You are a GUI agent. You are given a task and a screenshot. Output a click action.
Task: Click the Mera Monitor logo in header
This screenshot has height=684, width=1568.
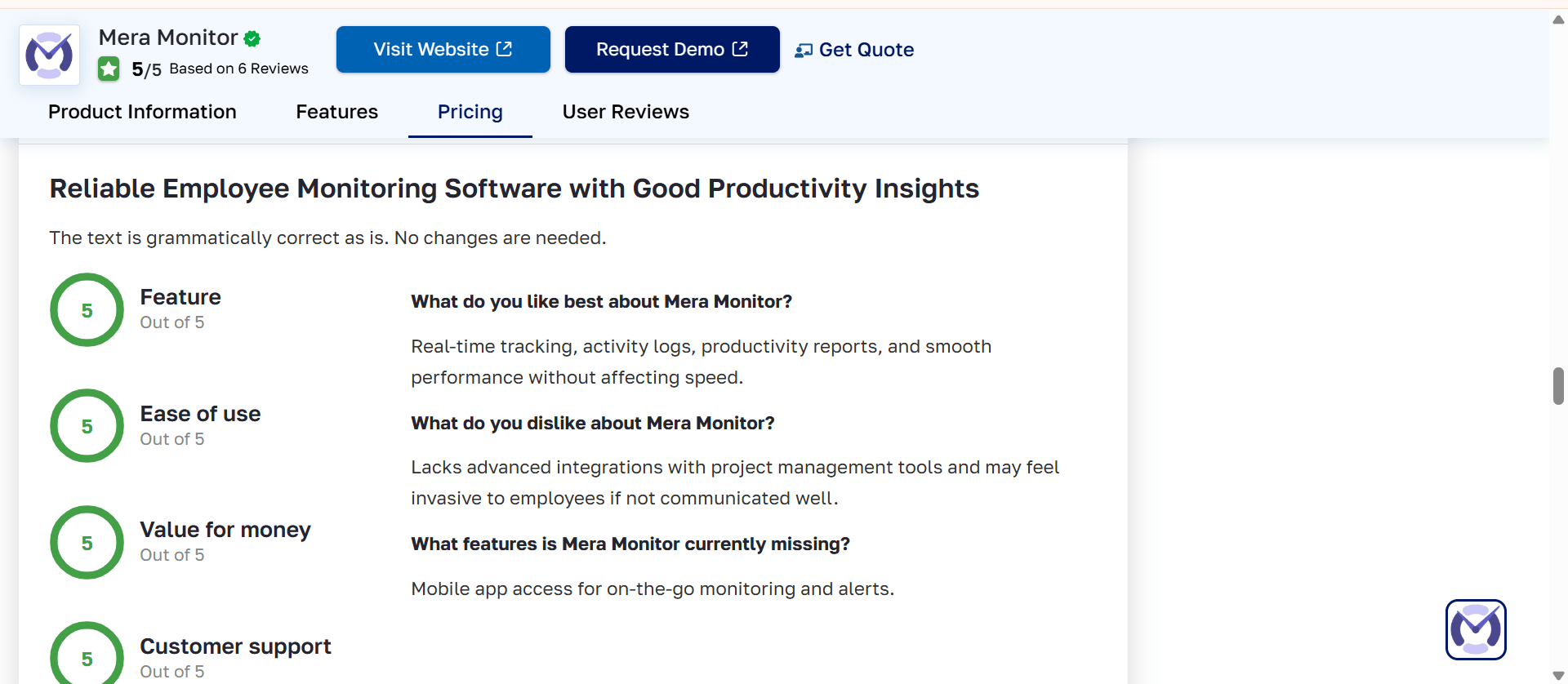(50, 55)
